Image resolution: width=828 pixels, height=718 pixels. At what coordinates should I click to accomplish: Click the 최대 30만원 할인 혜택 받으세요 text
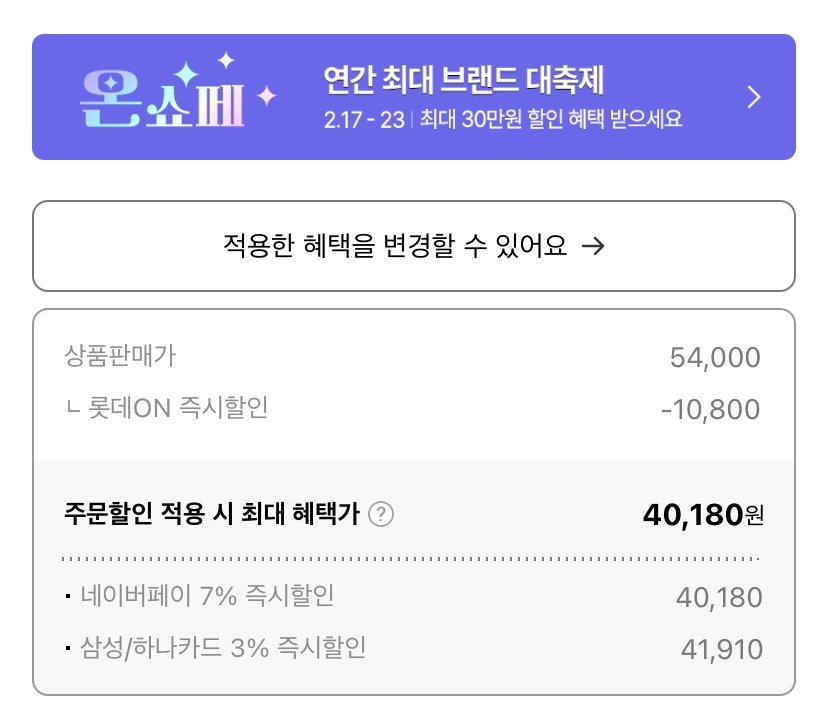550,119
